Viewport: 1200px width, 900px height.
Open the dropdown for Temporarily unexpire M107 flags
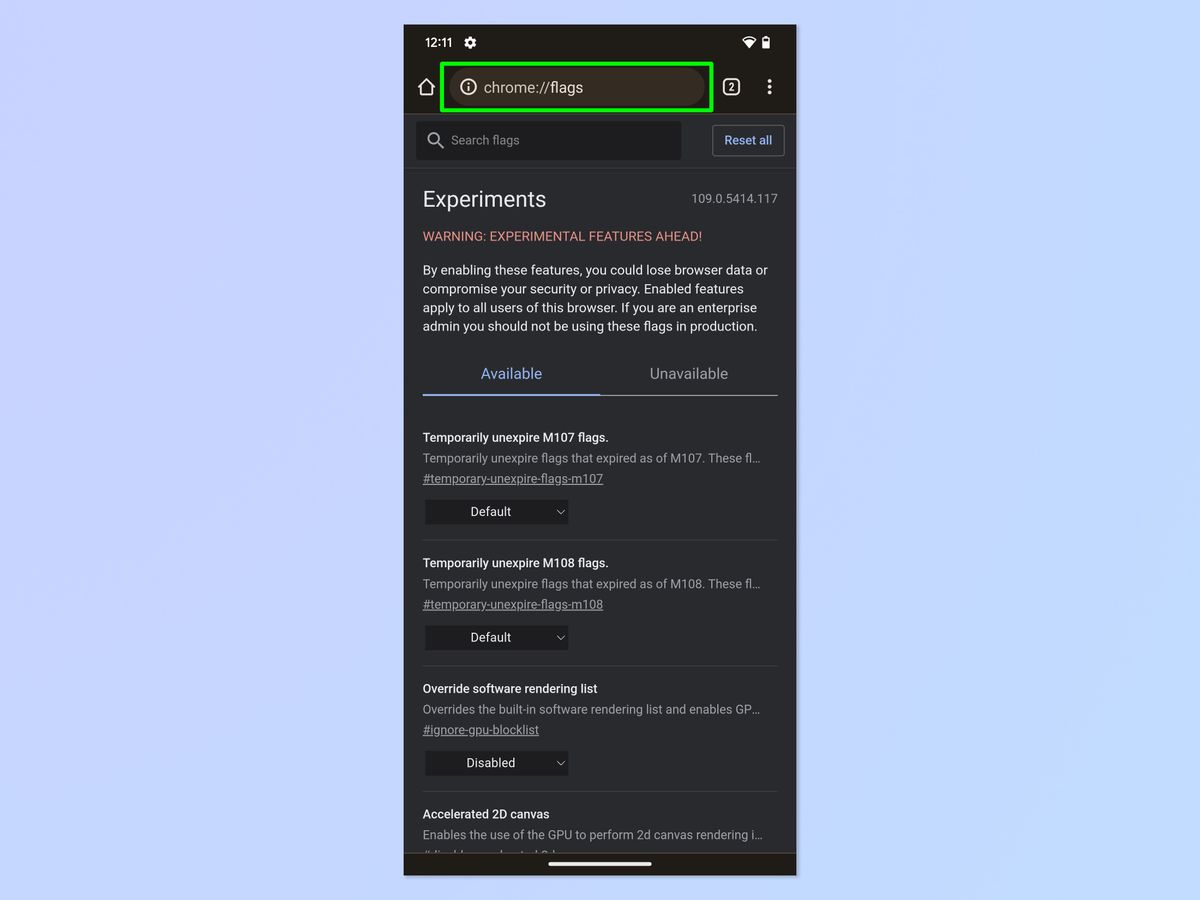(496, 511)
